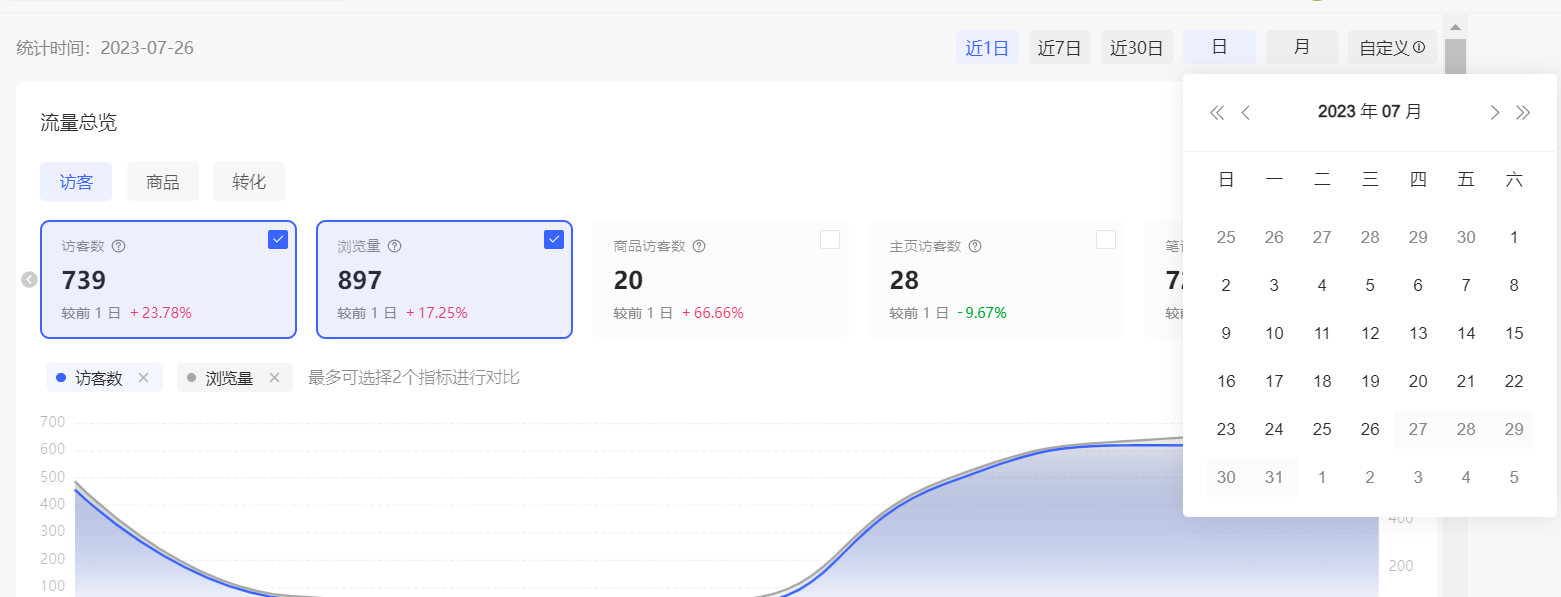The width and height of the screenshot is (1561, 597).
Task: Select 近7日 time range
Action: pyautogui.click(x=1059, y=48)
